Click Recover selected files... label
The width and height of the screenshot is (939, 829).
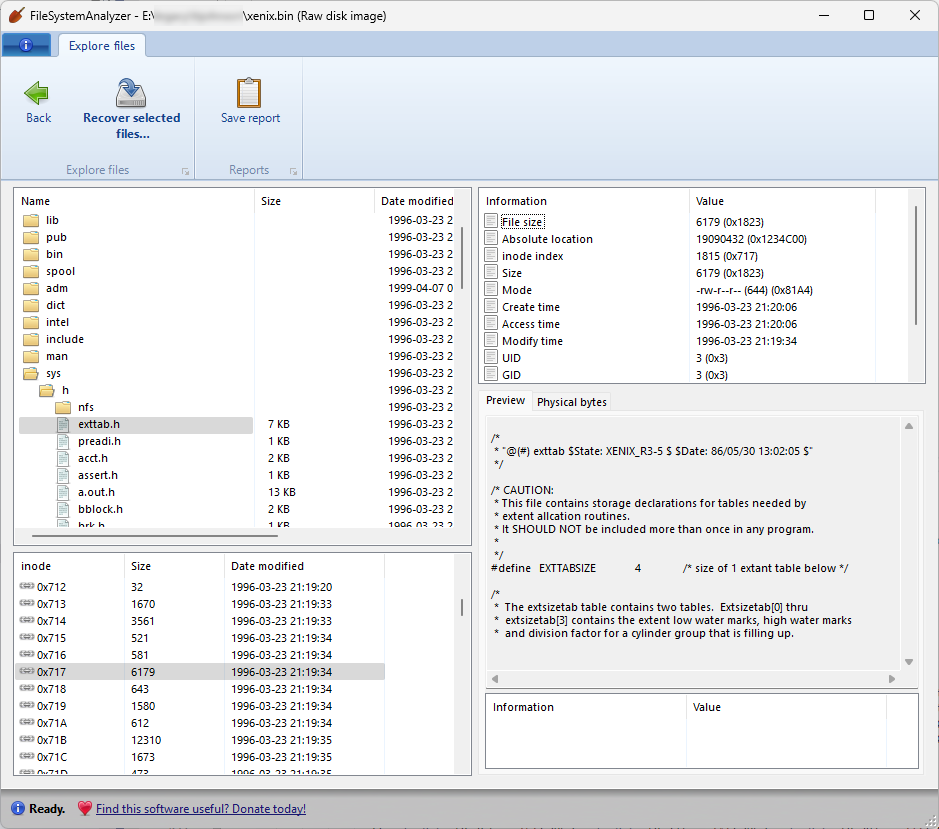(x=132, y=126)
